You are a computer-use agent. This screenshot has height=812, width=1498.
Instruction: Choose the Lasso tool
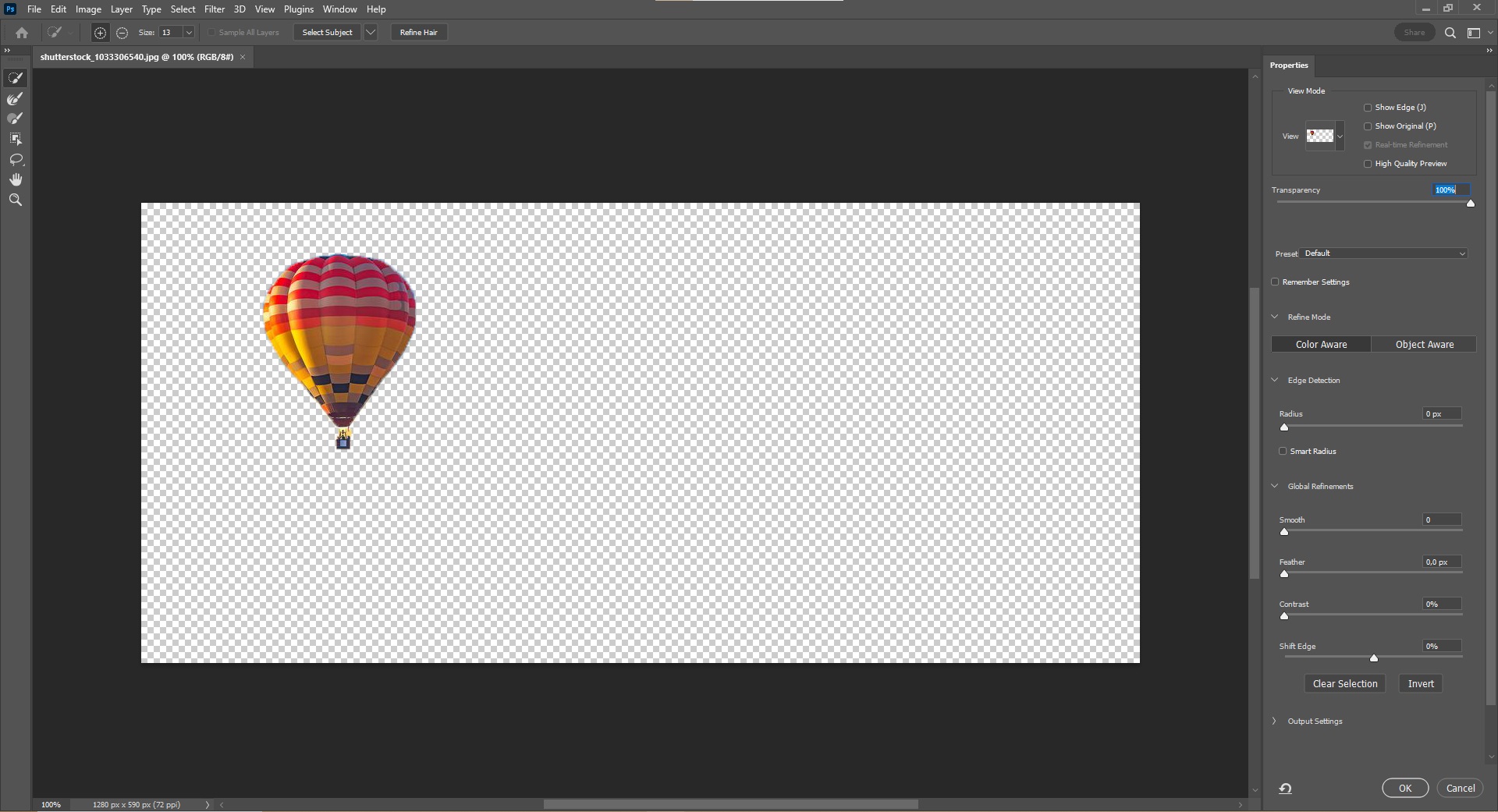click(x=16, y=159)
